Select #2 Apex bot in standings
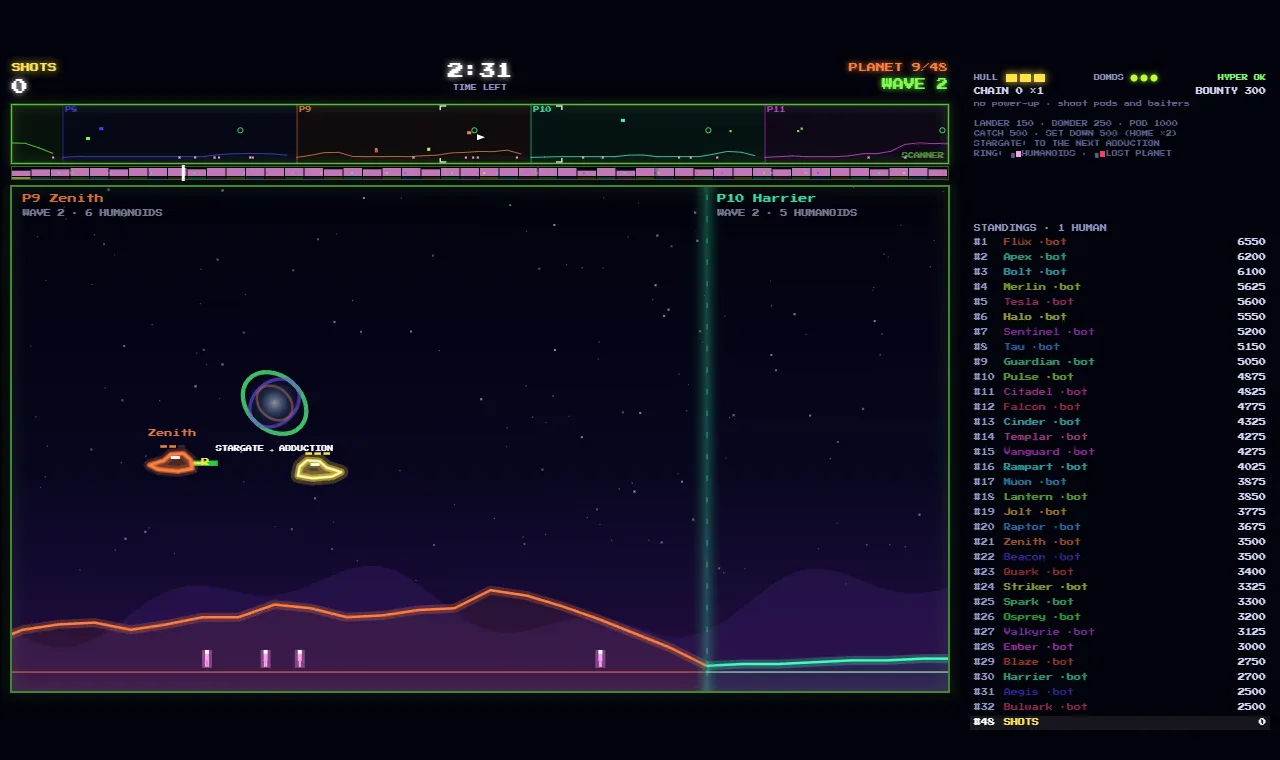 tap(1119, 257)
